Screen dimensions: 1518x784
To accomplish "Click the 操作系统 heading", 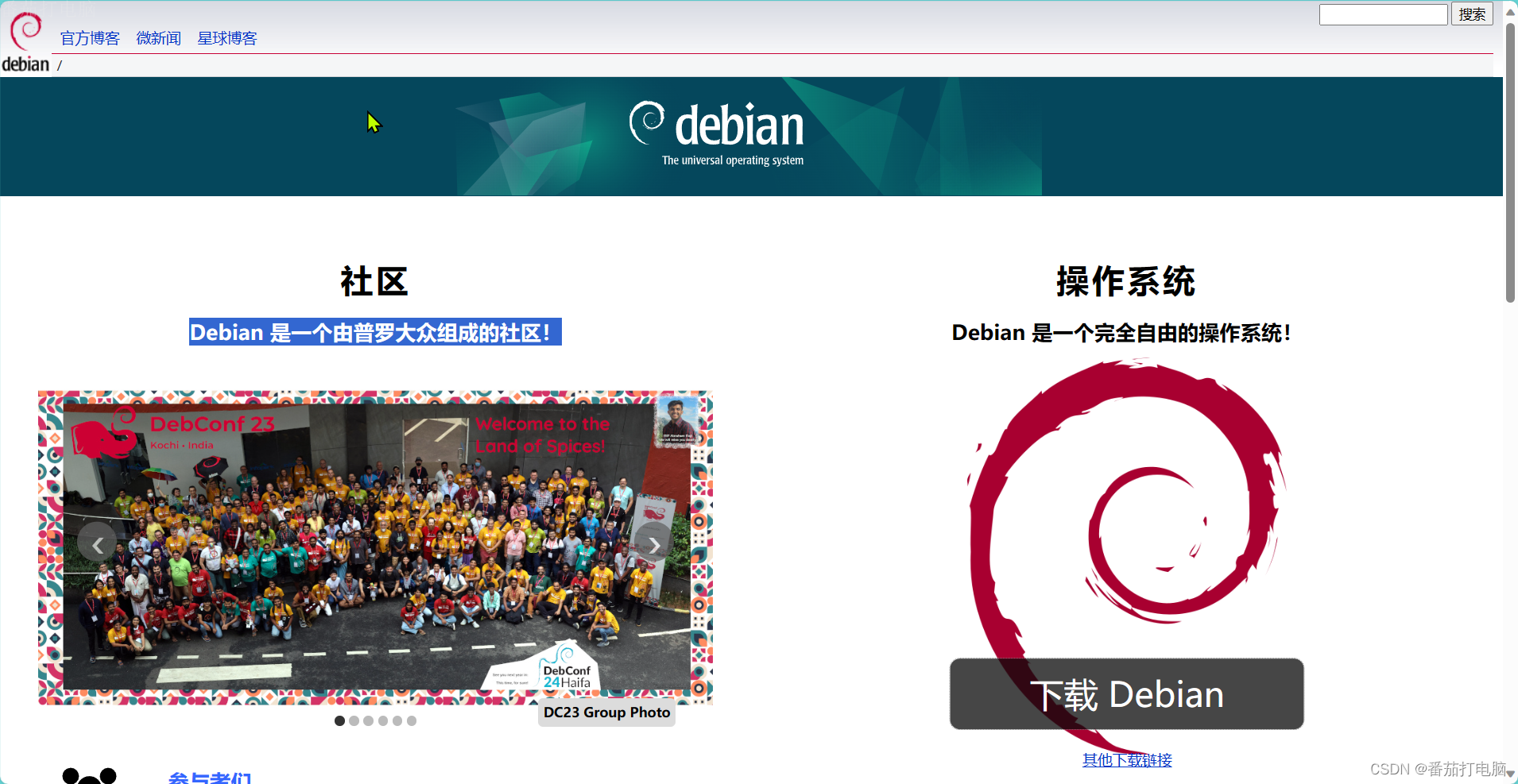I will [x=1125, y=282].
